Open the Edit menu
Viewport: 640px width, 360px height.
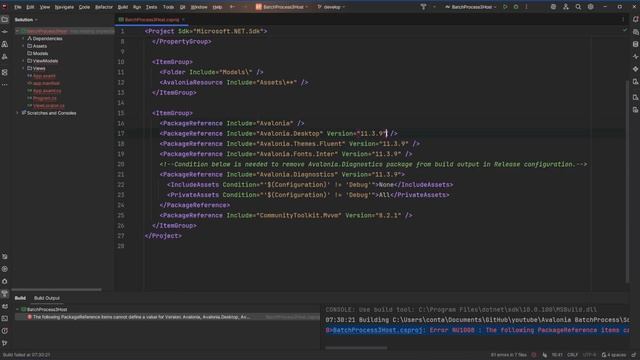pos(31,7)
